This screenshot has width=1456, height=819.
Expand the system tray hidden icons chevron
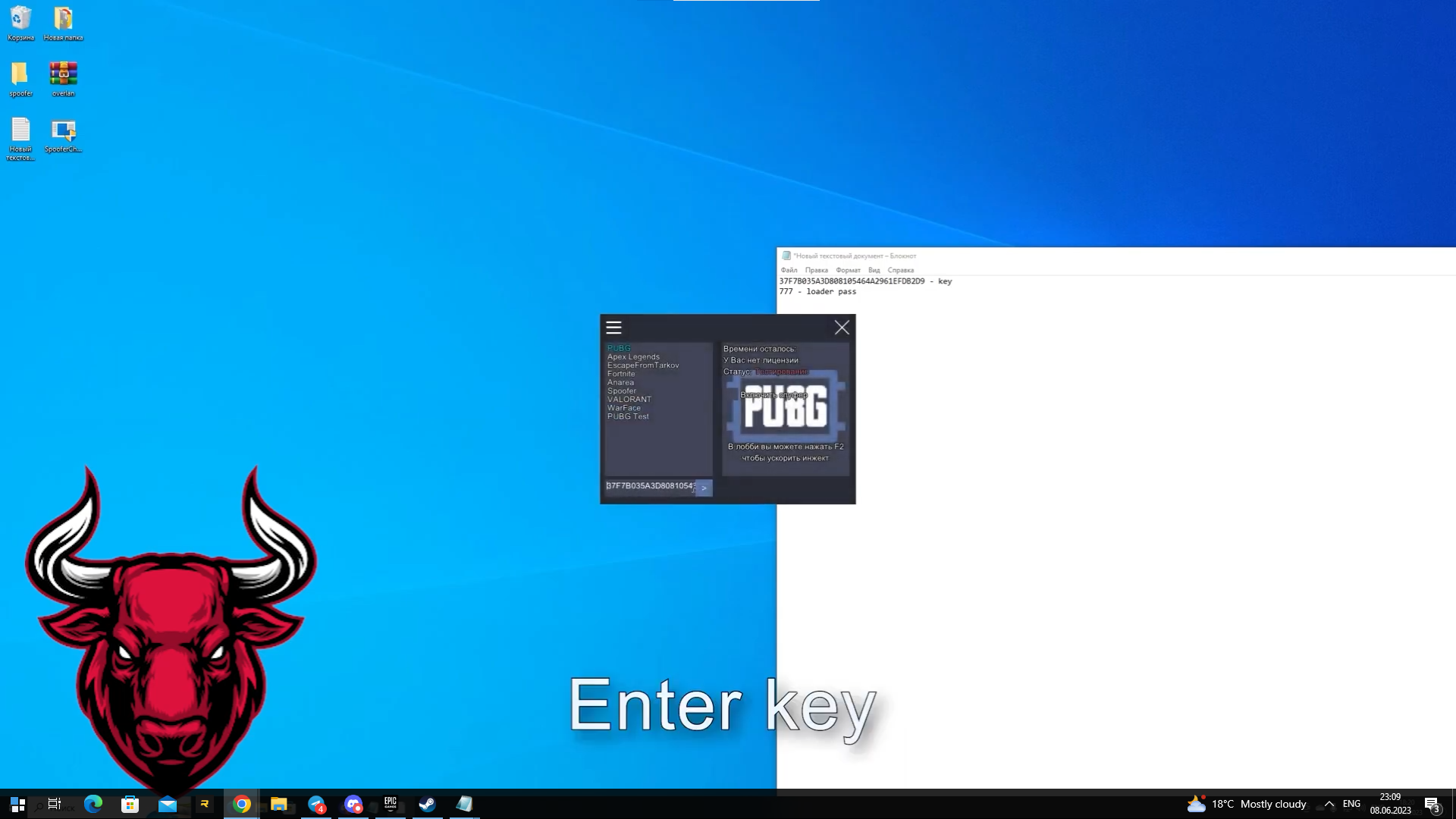pos(1329,804)
